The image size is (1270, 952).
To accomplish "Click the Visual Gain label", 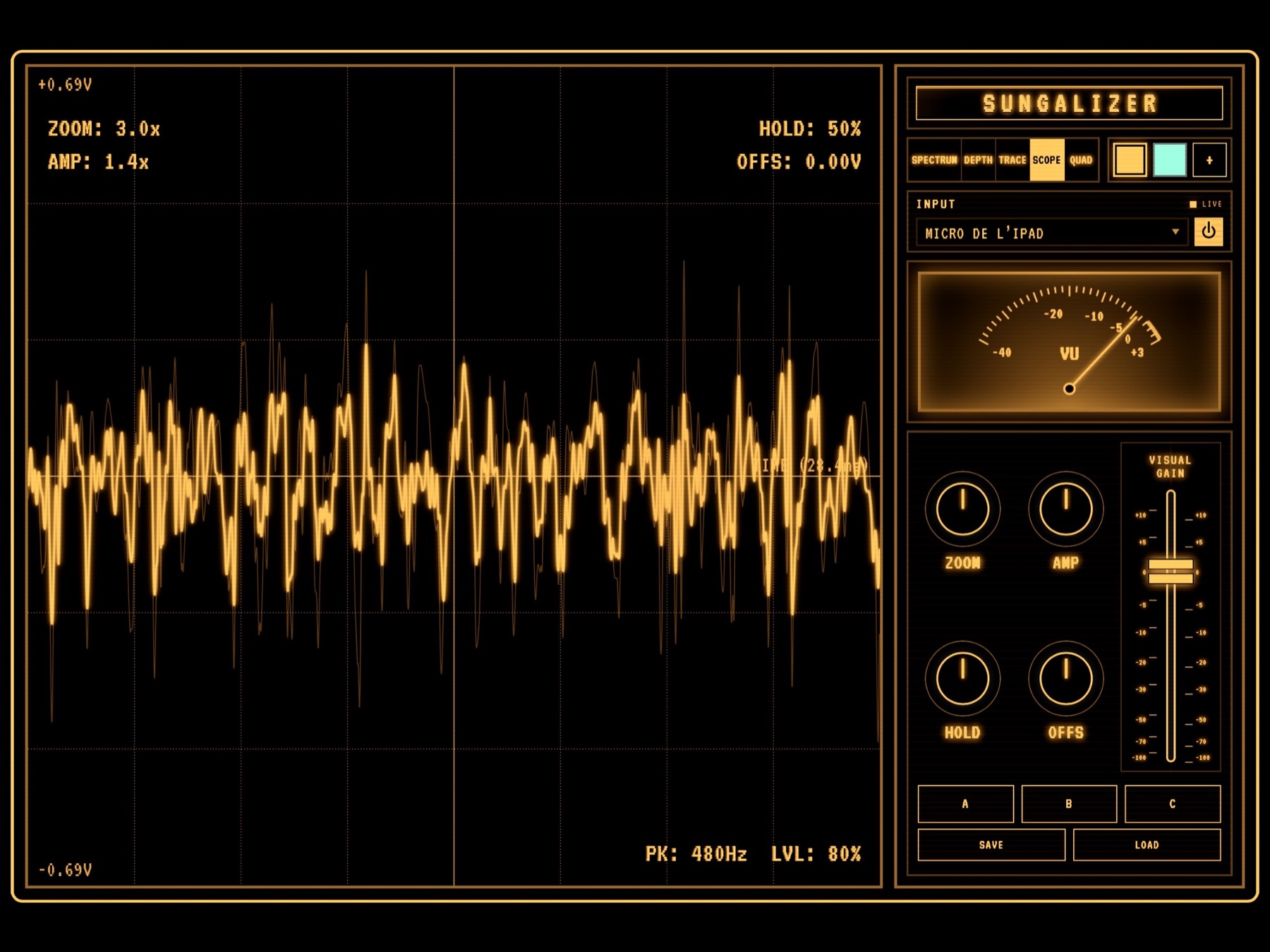I will click(x=1170, y=466).
